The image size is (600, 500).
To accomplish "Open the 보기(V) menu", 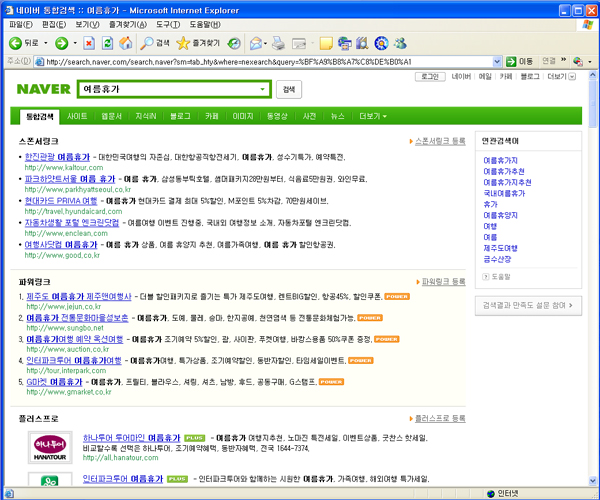I will [x=87, y=24].
